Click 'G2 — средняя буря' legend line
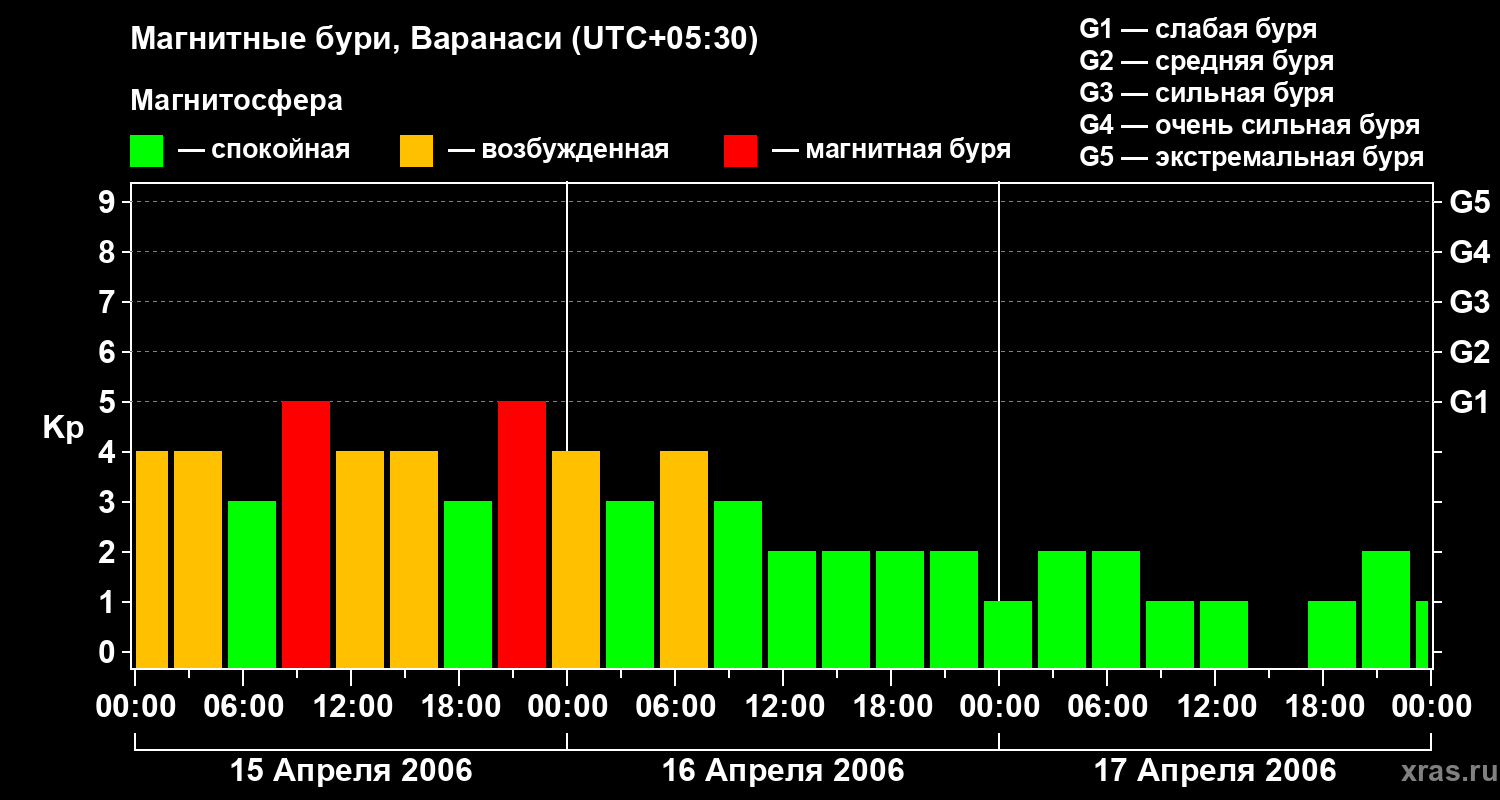The width and height of the screenshot is (1500, 800). (x=1207, y=61)
